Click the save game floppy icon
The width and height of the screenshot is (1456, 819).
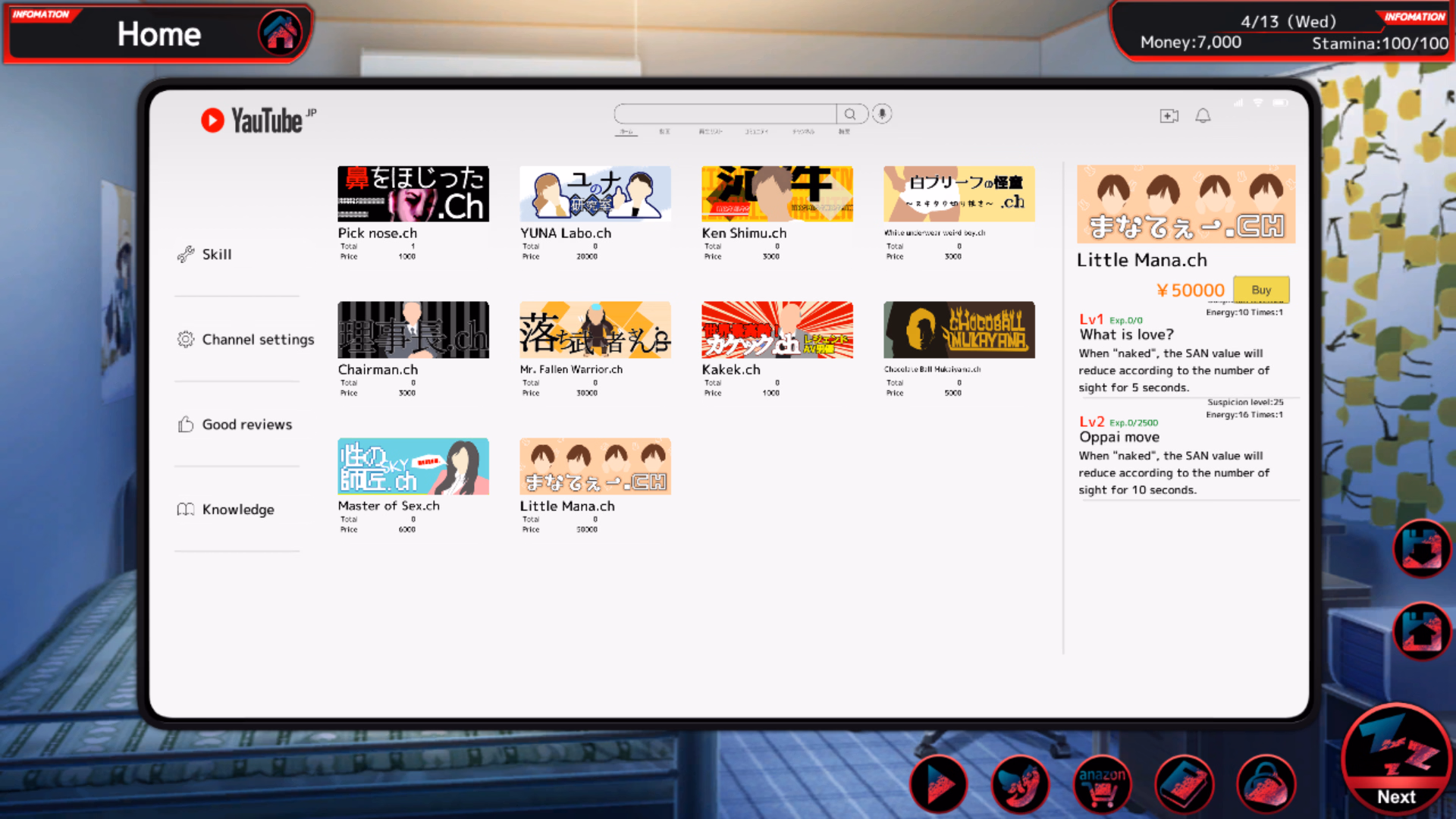1421,548
